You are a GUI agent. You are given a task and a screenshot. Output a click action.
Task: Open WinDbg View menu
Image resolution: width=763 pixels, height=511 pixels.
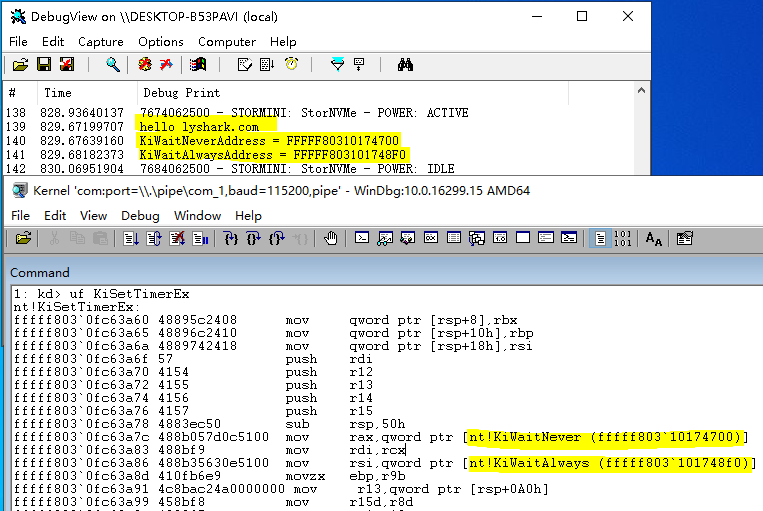click(x=93, y=216)
